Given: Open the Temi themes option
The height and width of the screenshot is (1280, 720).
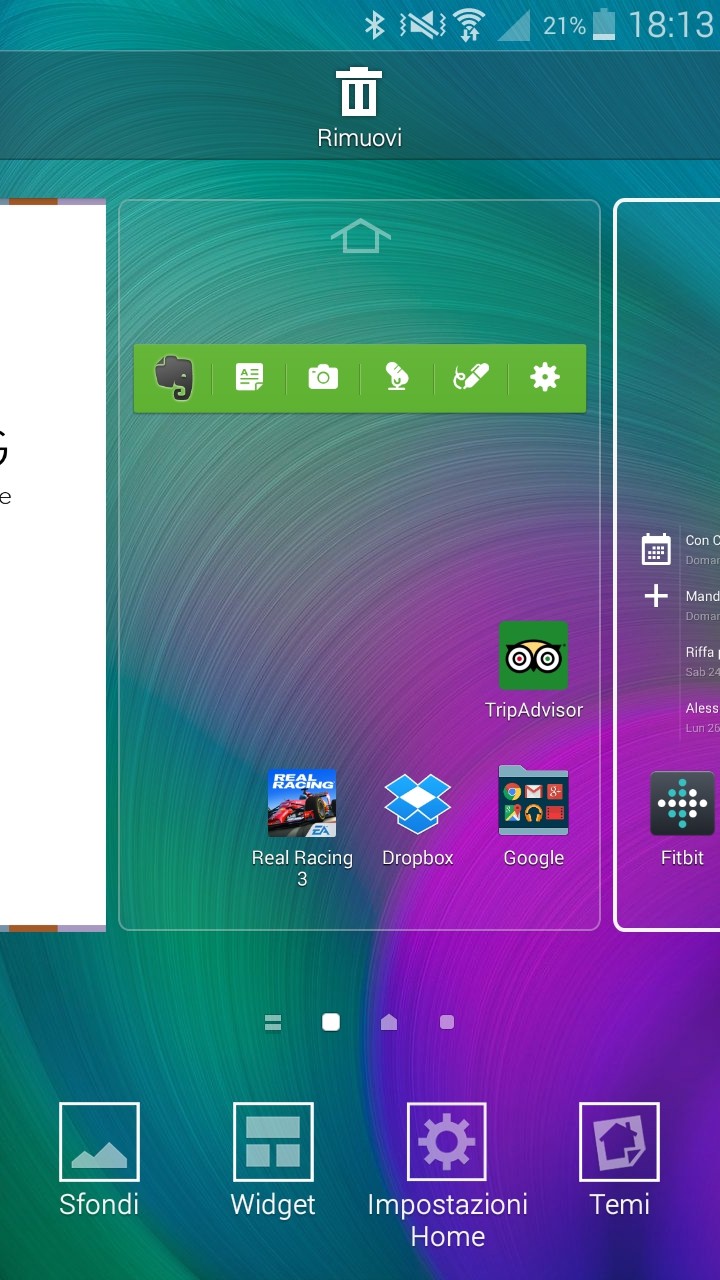Looking at the screenshot, I should tap(619, 1142).
